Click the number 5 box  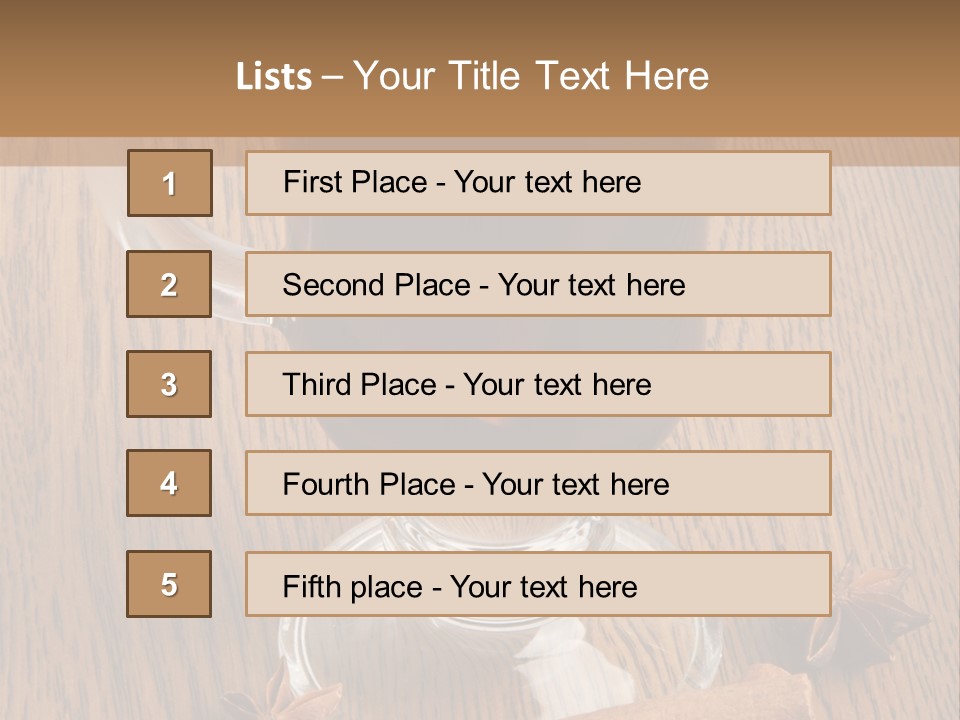pyautogui.click(x=169, y=584)
